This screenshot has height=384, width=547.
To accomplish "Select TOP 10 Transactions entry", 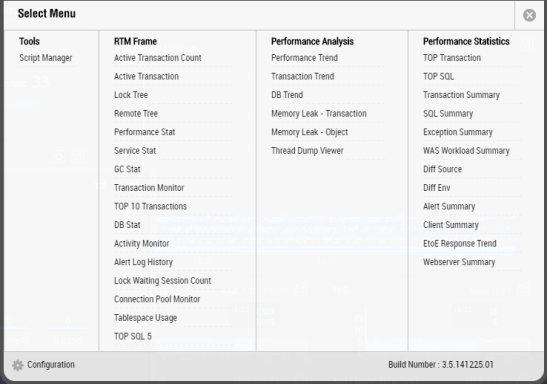I will (150, 206).
